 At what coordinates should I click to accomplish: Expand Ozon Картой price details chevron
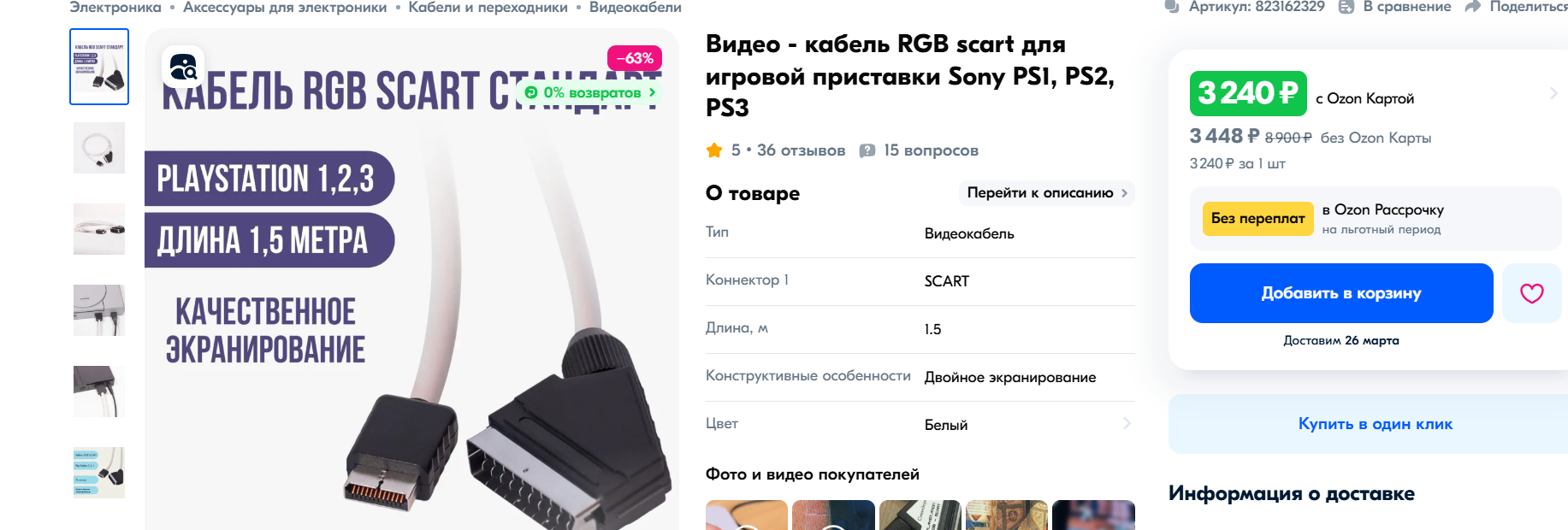[1553, 93]
